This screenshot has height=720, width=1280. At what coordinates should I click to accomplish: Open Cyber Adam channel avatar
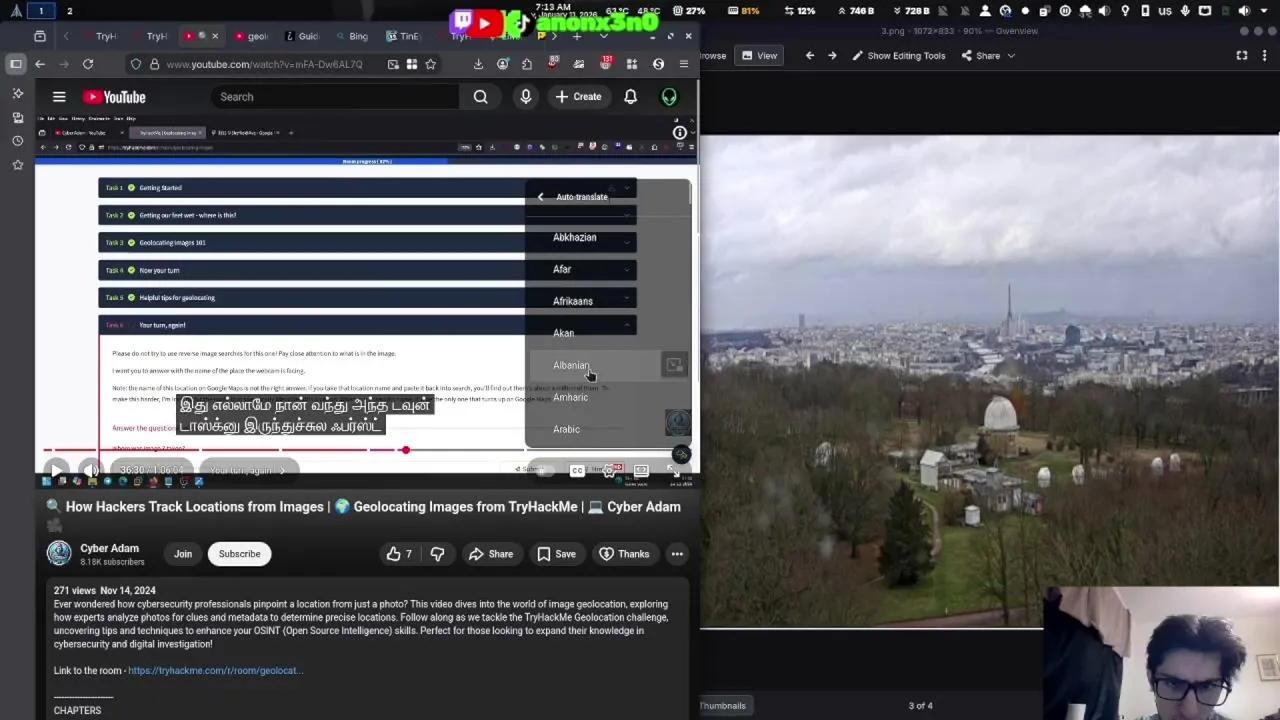coord(59,554)
